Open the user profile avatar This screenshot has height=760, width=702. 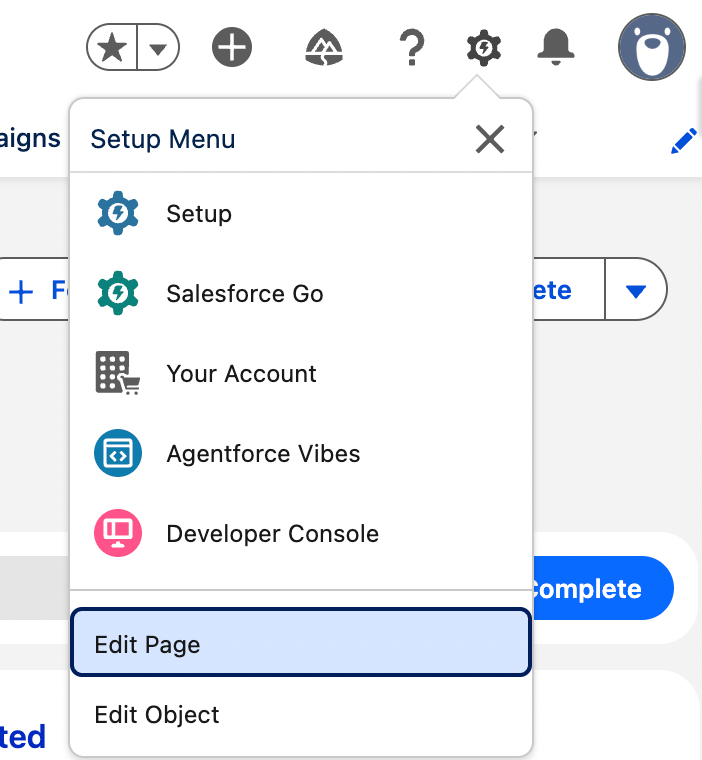click(x=651, y=47)
